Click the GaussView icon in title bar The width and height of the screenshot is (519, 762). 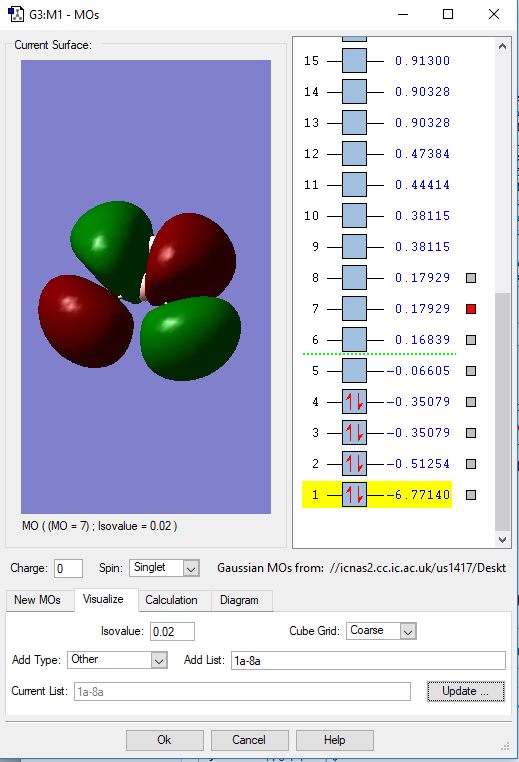coord(16,14)
